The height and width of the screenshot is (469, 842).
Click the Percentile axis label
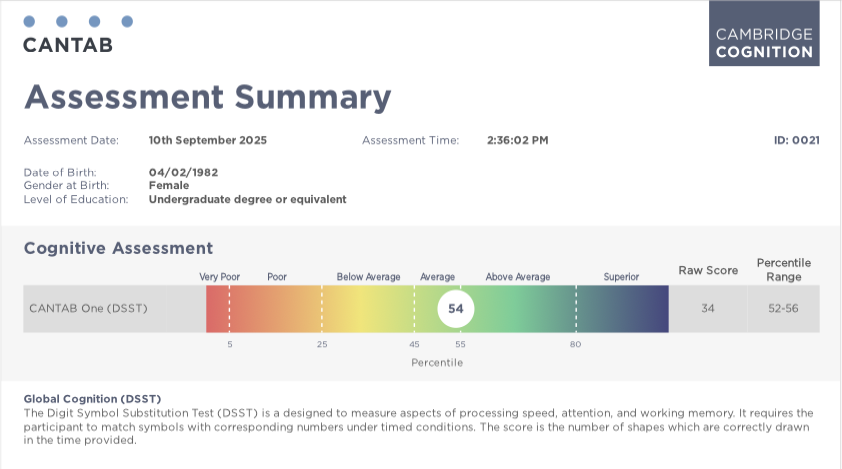(437, 363)
